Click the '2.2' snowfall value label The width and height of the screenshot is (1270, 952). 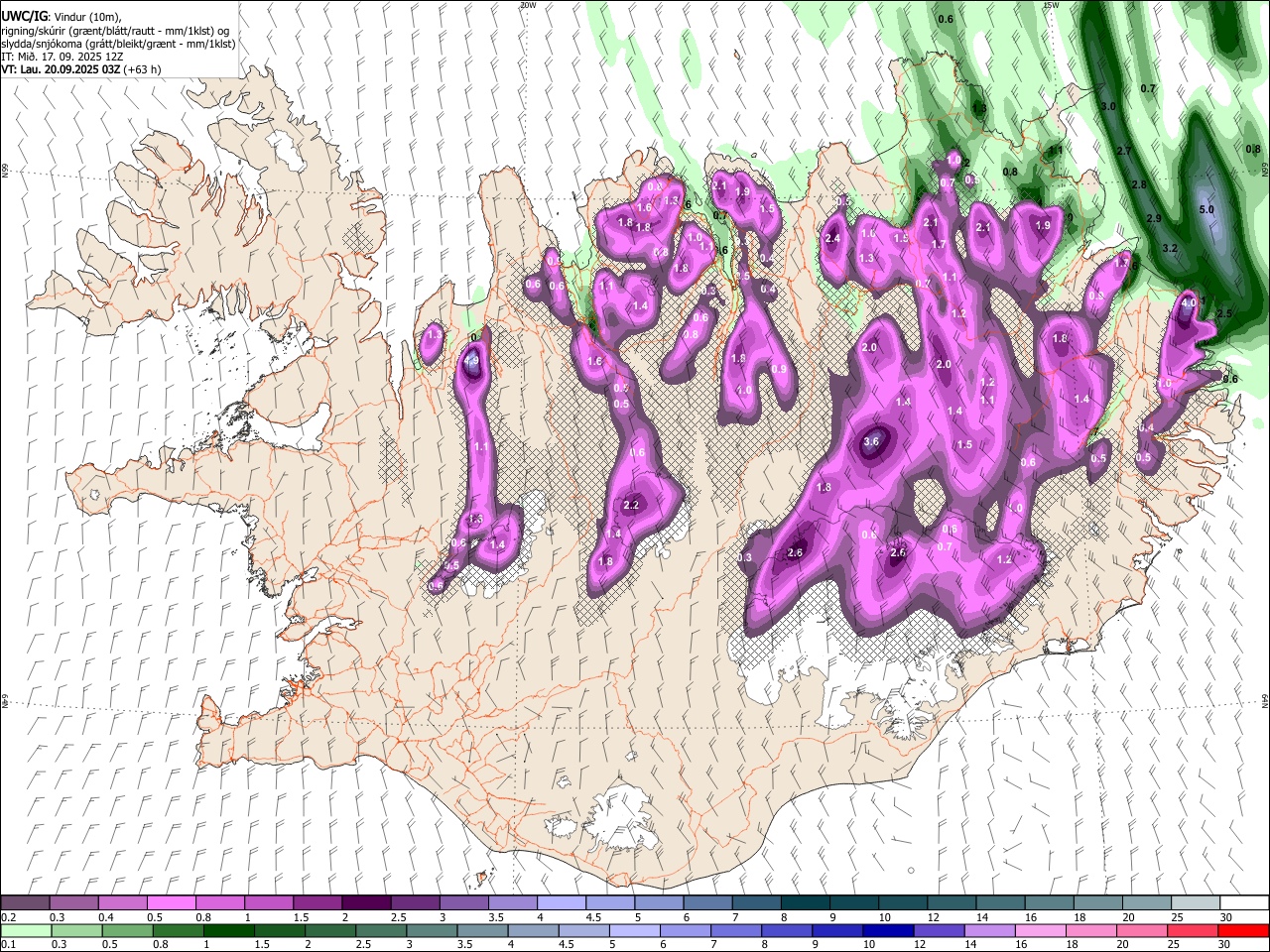[631, 506]
